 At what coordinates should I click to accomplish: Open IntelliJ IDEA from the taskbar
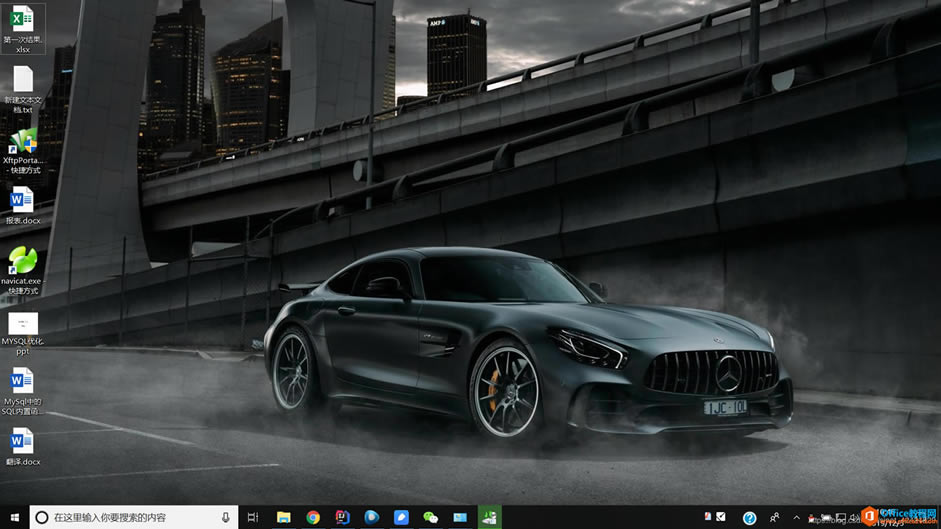[342, 517]
